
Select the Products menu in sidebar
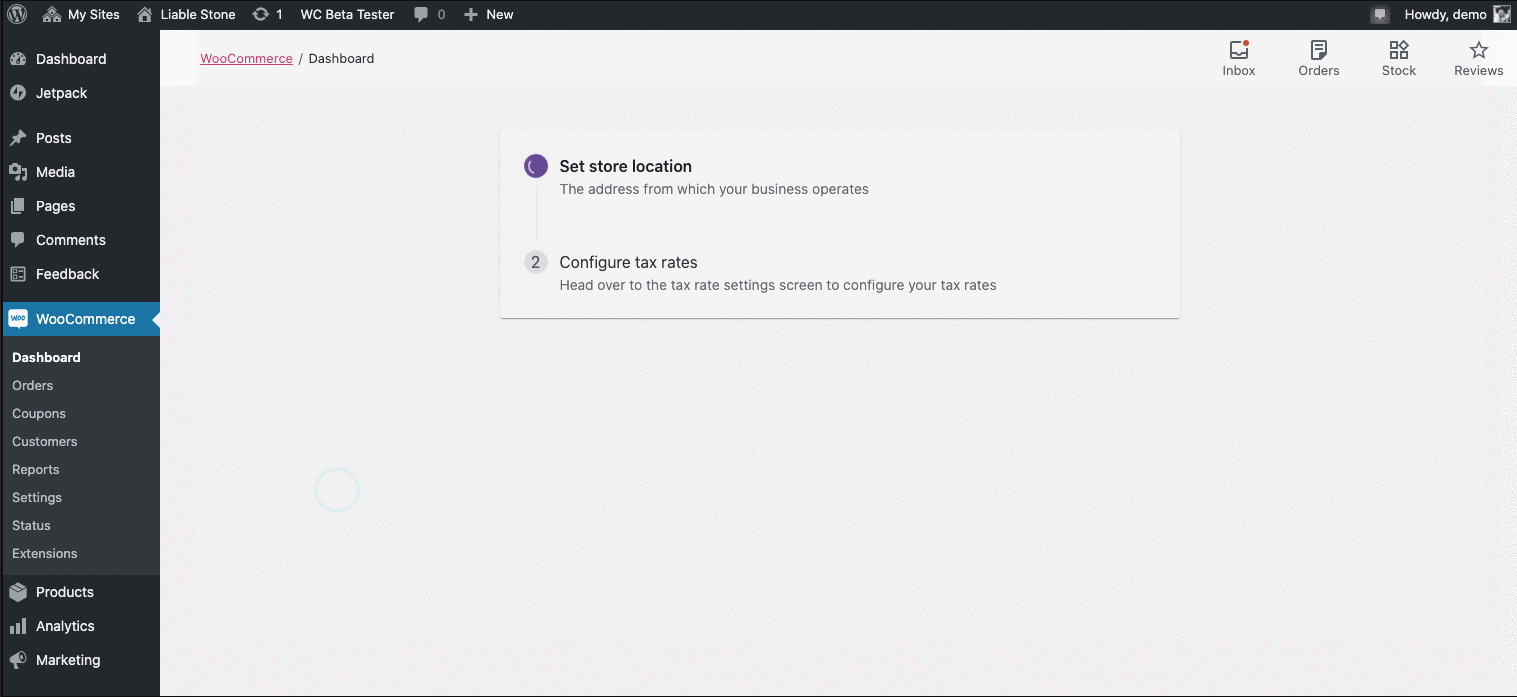point(64,591)
